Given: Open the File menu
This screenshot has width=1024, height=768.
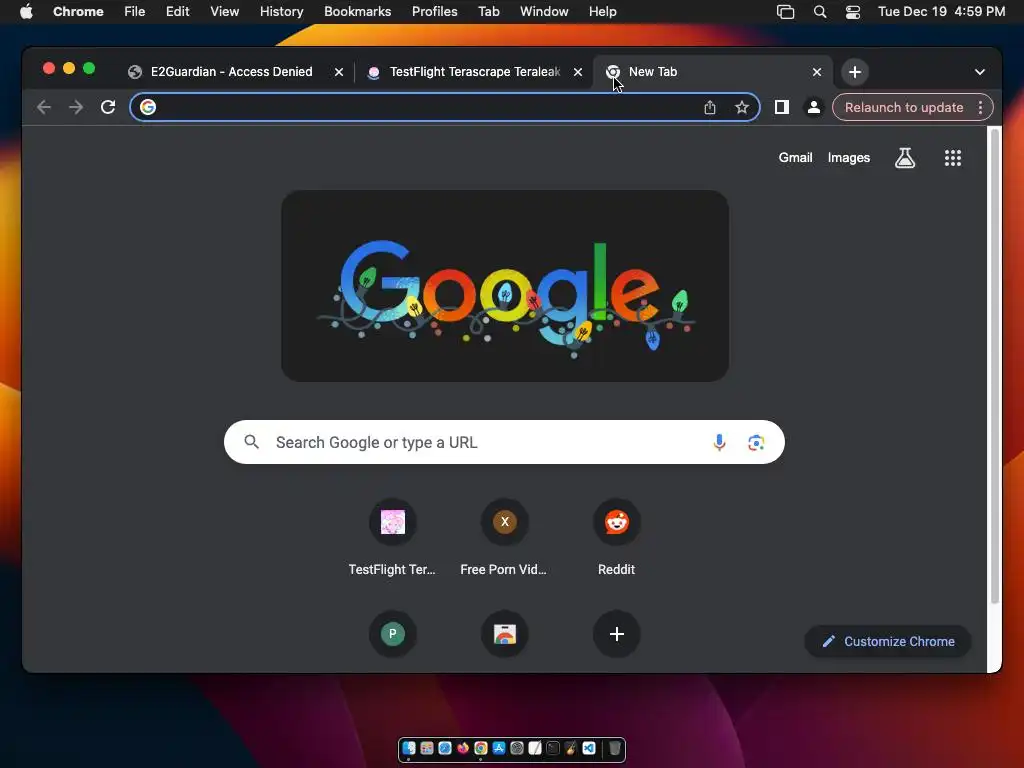Looking at the screenshot, I should point(135,12).
